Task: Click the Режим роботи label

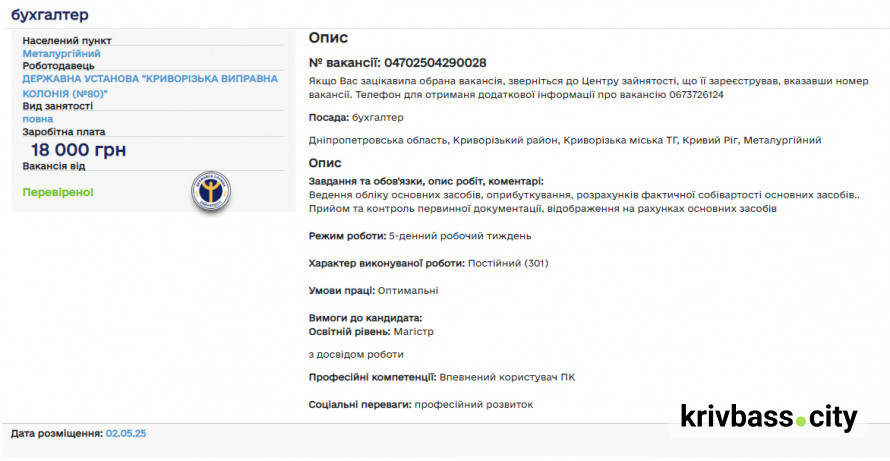Action: 347,236
